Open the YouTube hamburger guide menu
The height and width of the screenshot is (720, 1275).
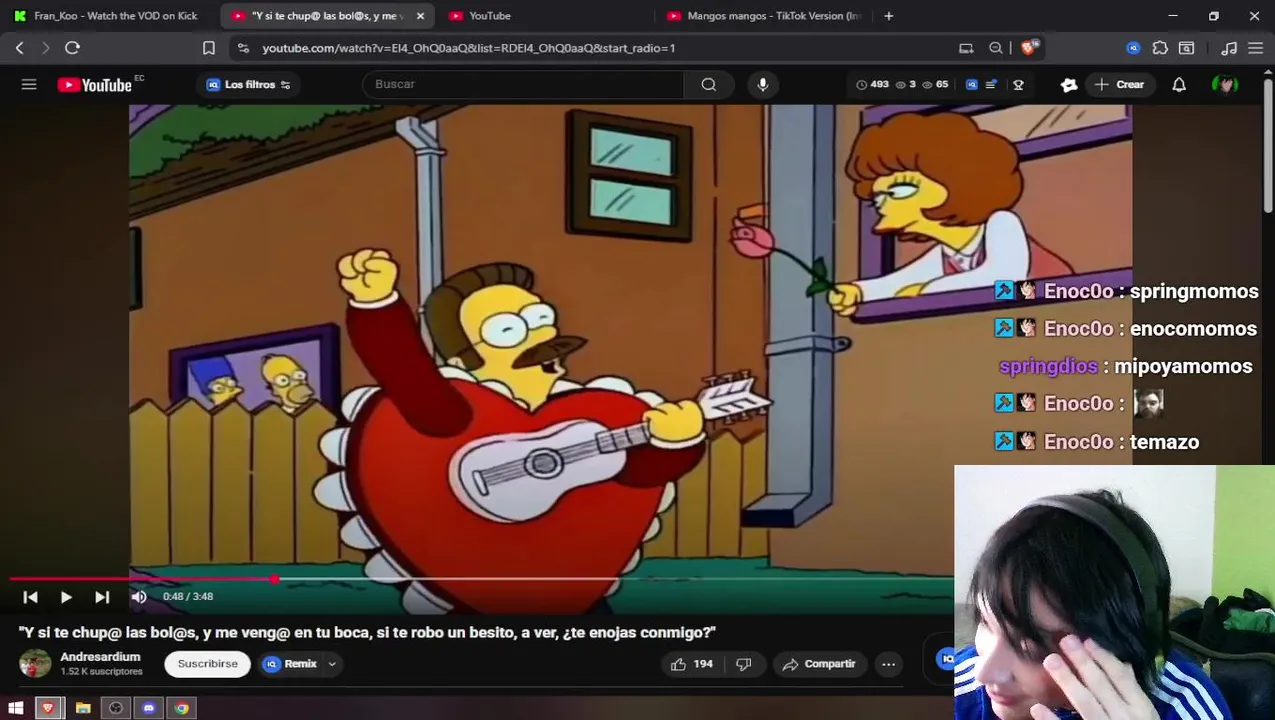point(29,84)
